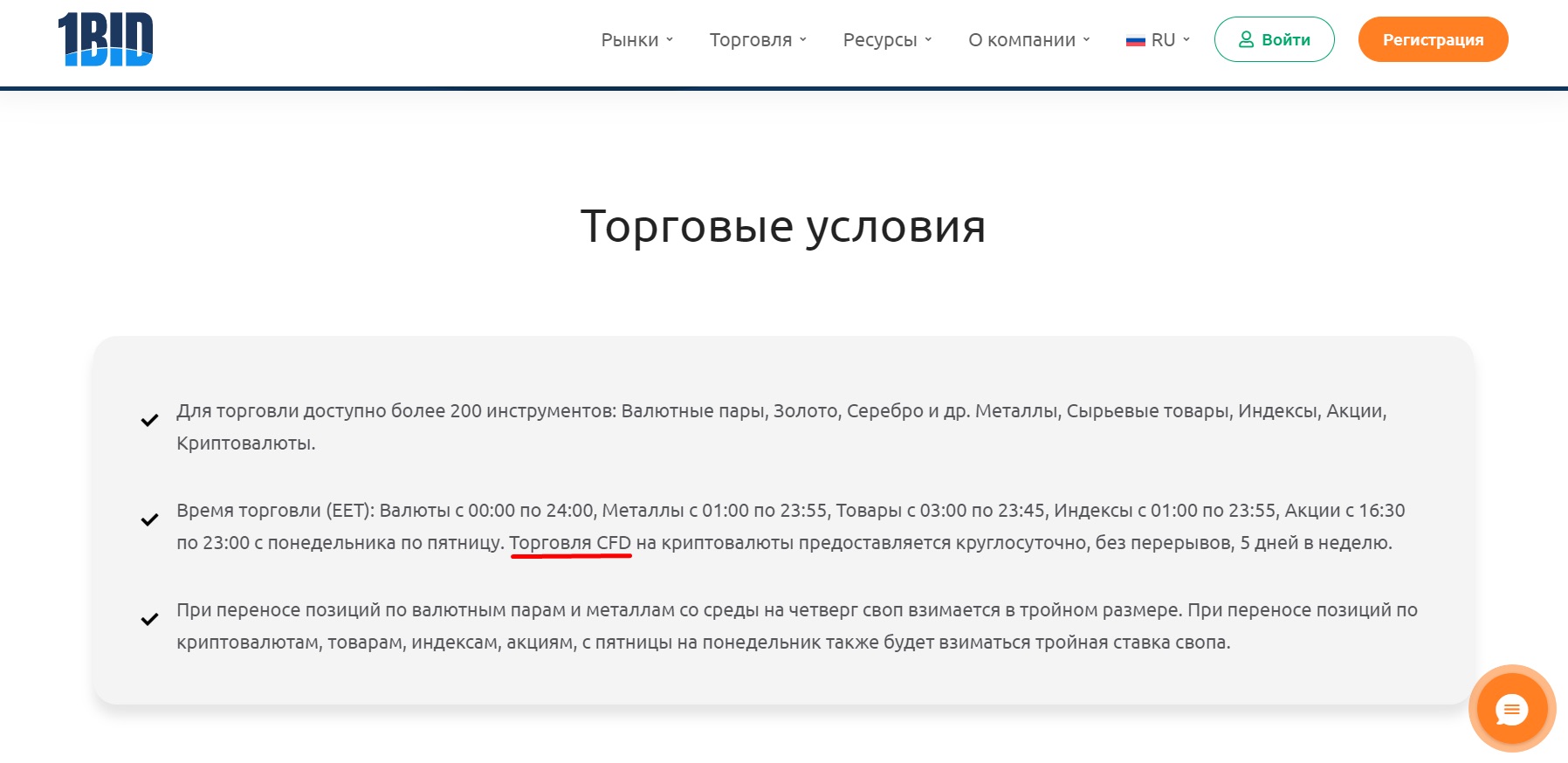Open the О компании menu
Screen dimensions: 1568x763
pos(1028,39)
